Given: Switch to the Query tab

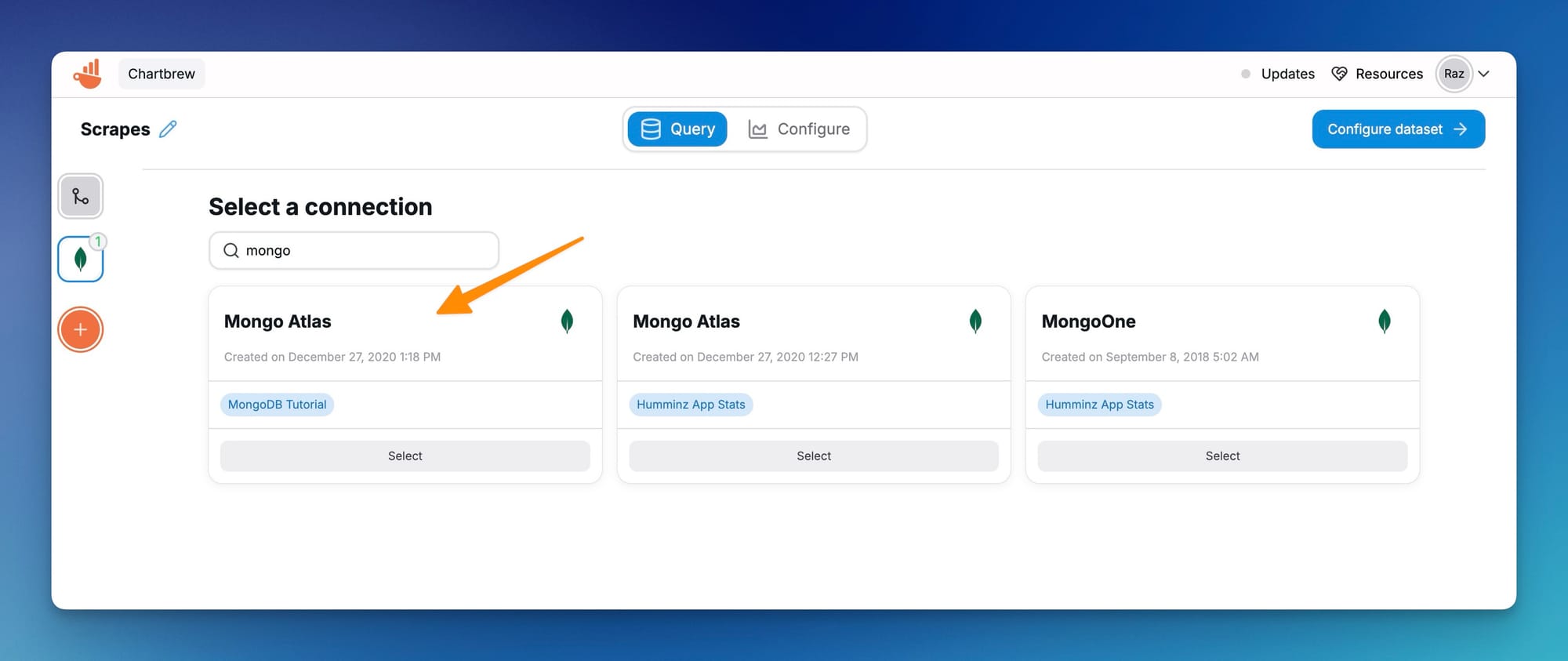Looking at the screenshot, I should click(x=677, y=129).
